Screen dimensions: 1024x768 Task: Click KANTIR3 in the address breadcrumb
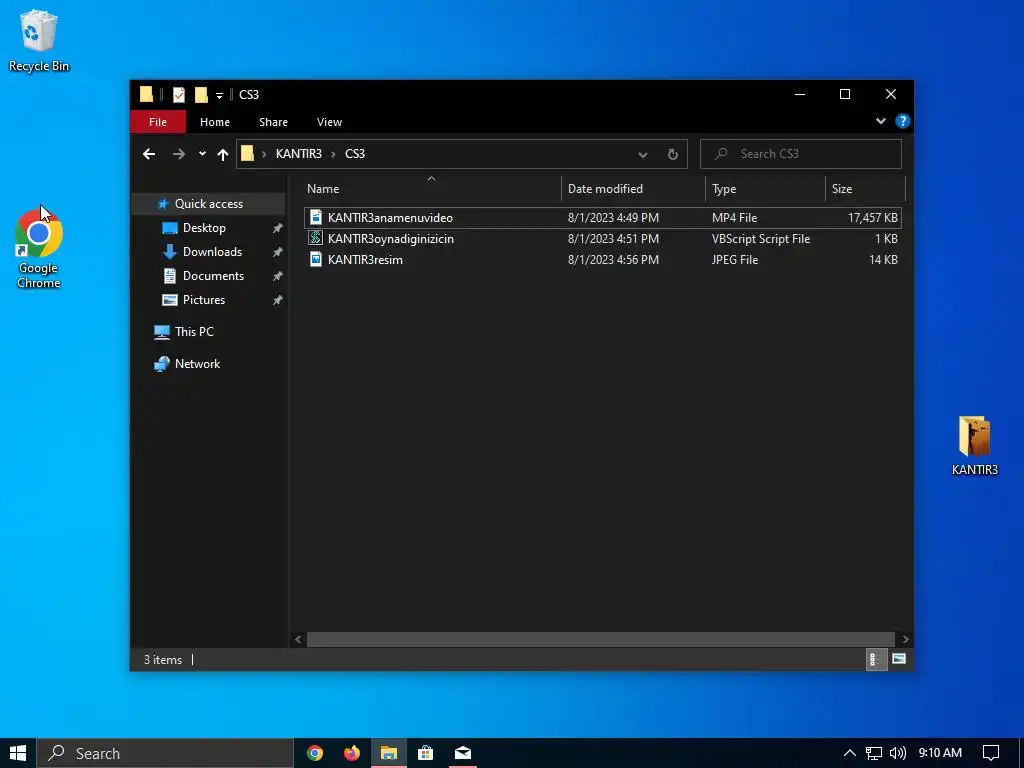(298, 154)
